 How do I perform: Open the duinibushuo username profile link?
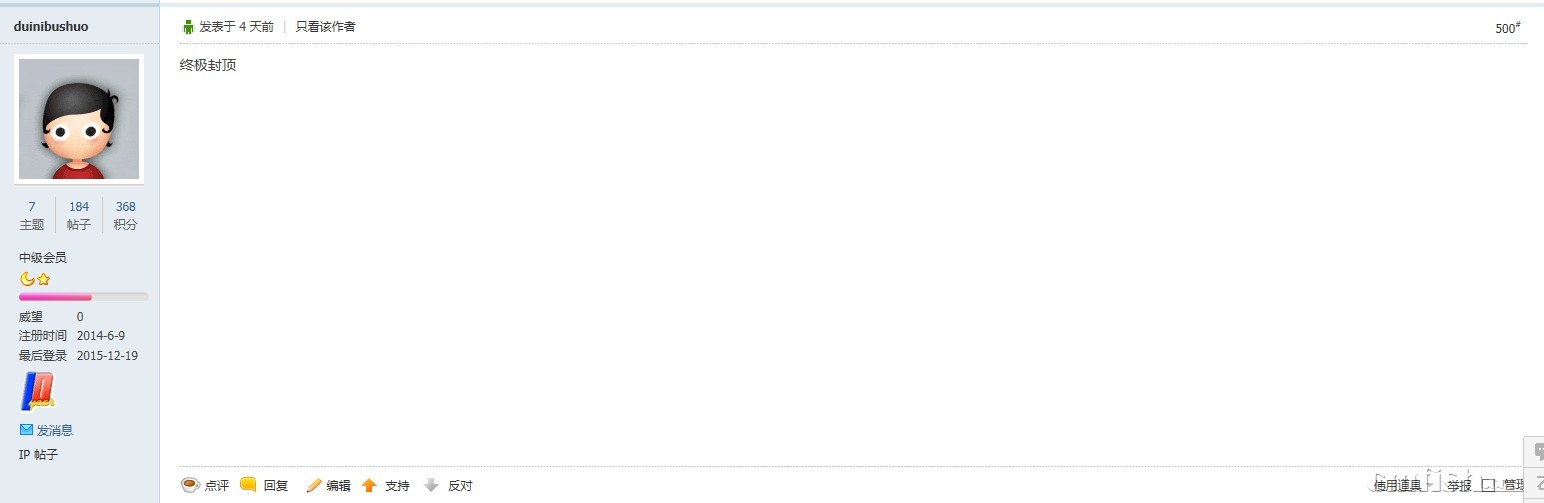(x=51, y=27)
